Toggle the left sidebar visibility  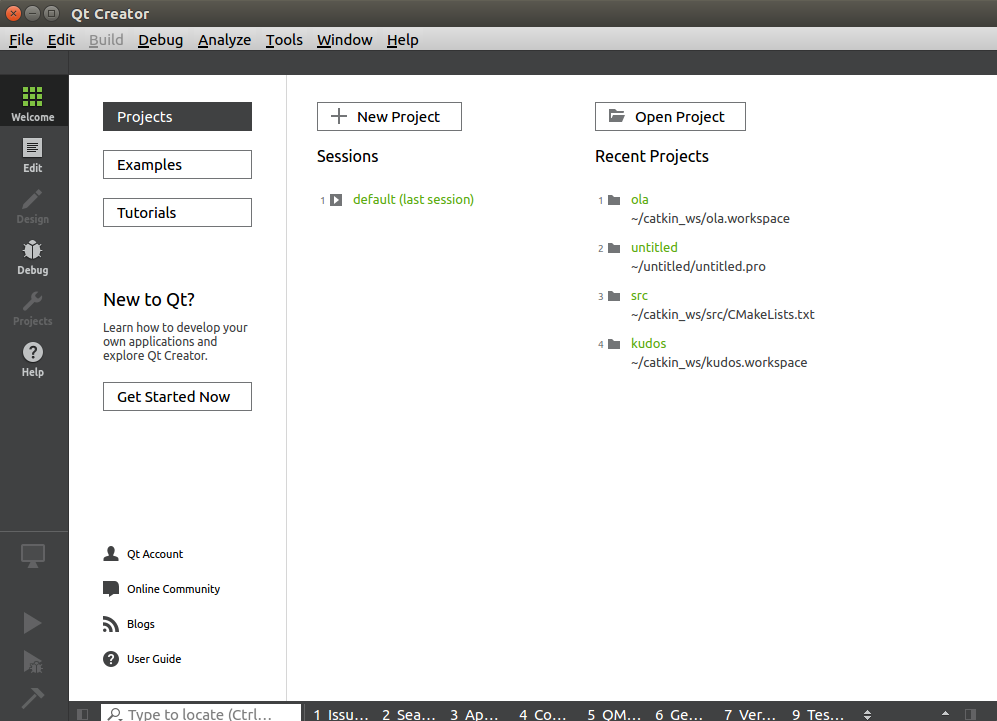83,714
